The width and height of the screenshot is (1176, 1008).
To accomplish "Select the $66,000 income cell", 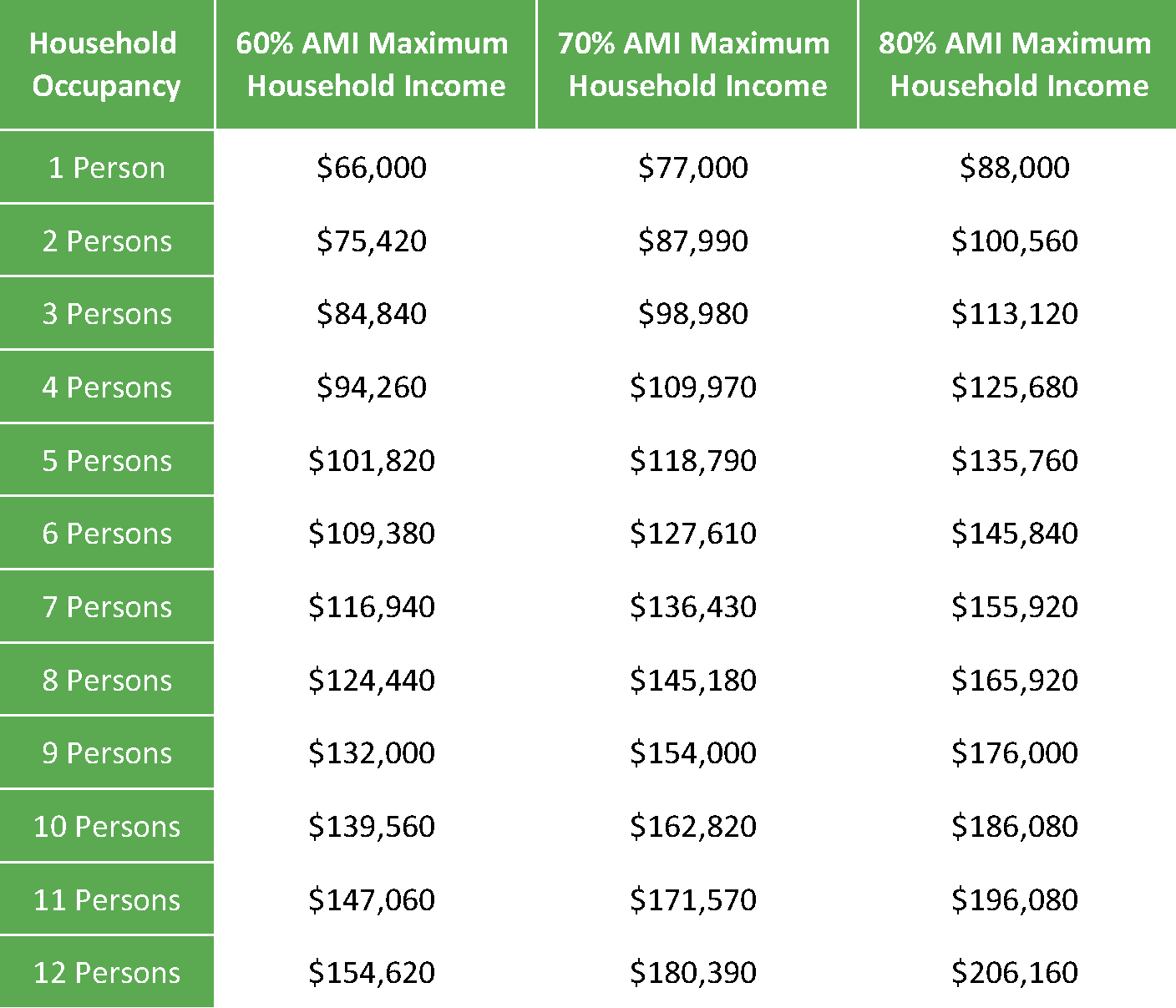I will pyautogui.click(x=372, y=168).
